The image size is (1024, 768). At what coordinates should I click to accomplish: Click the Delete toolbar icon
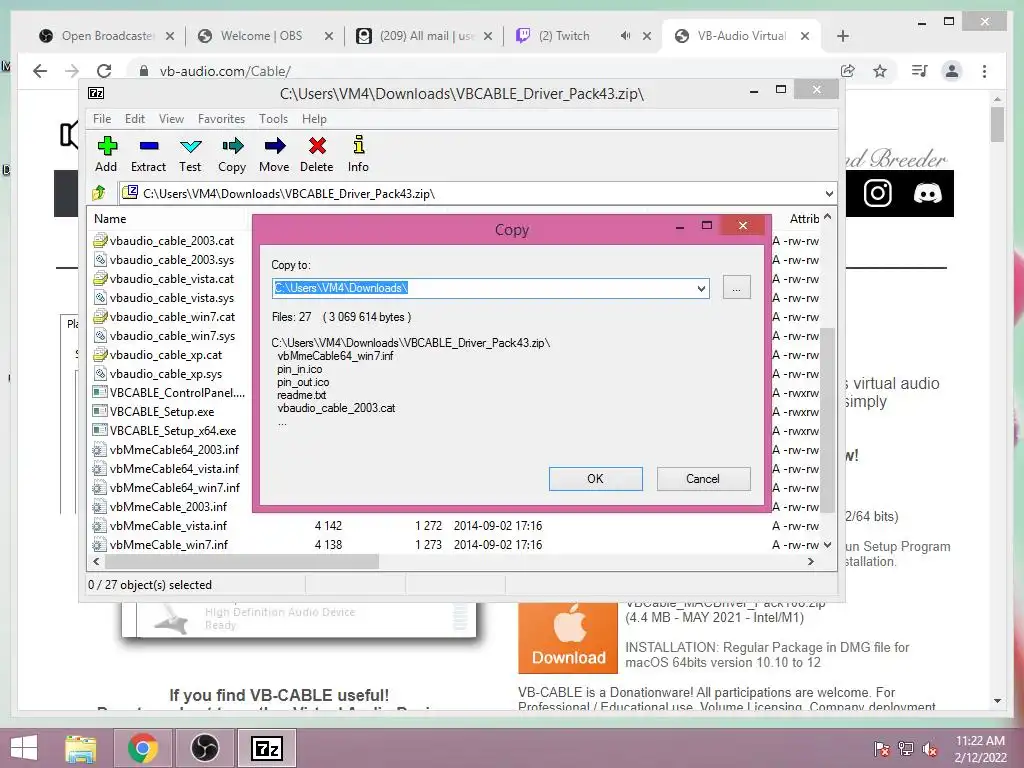[317, 154]
